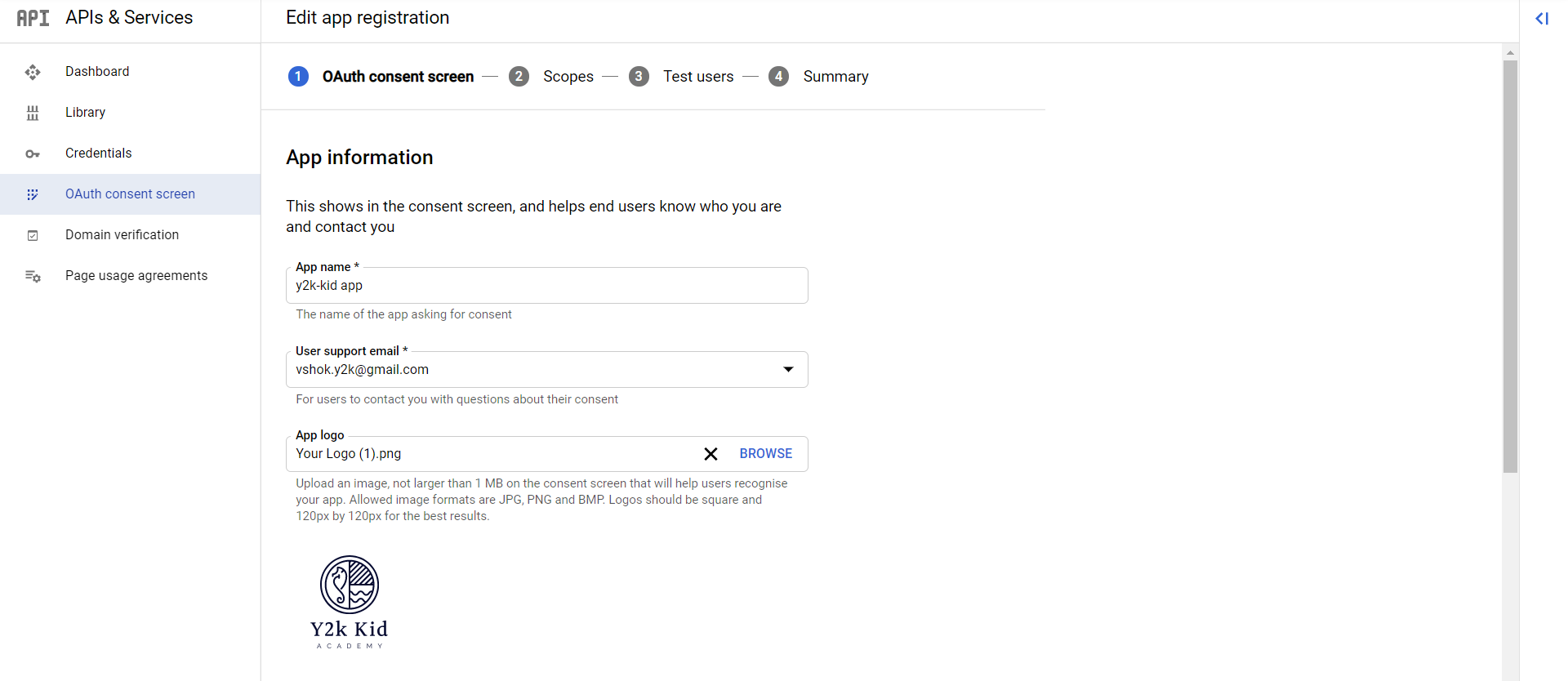
Task: Click the Domain verification checkbox icon
Action: click(33, 235)
